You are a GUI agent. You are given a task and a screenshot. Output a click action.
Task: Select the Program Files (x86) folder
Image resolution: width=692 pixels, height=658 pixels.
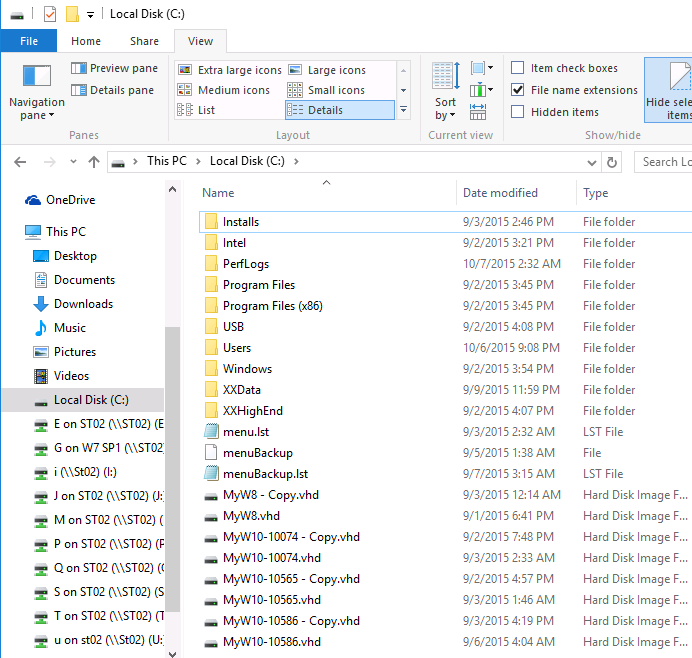click(x=263, y=306)
